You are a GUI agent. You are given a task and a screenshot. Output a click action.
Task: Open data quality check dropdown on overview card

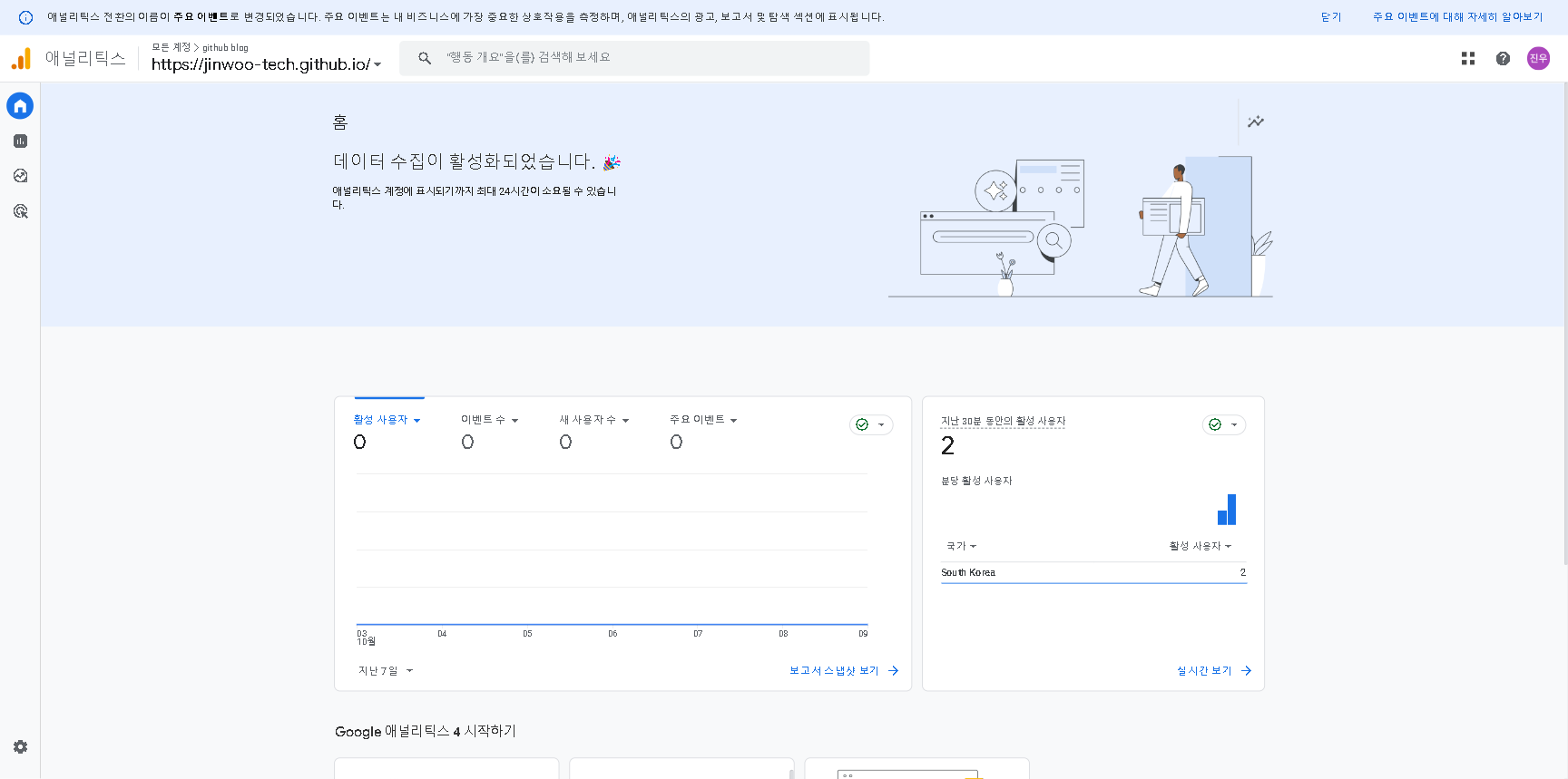click(x=871, y=424)
